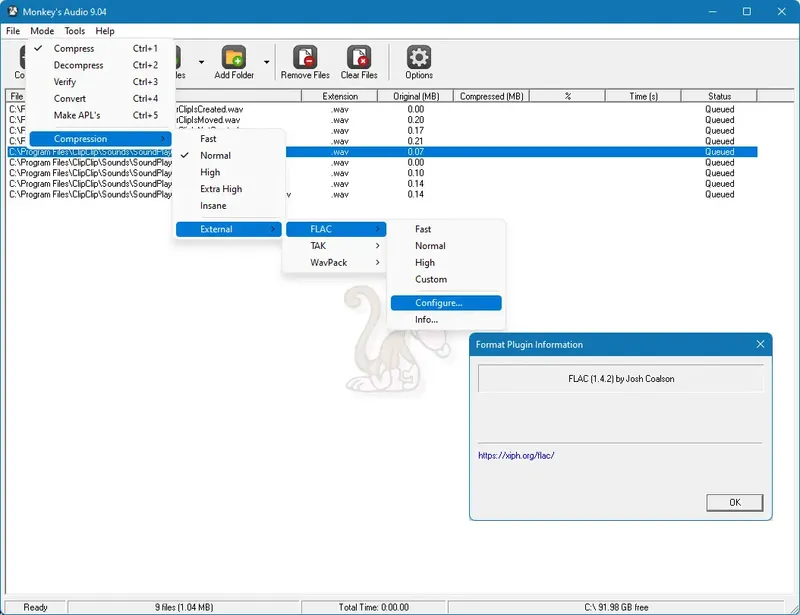Select Compress mode in Mode menu

[x=100, y=48]
